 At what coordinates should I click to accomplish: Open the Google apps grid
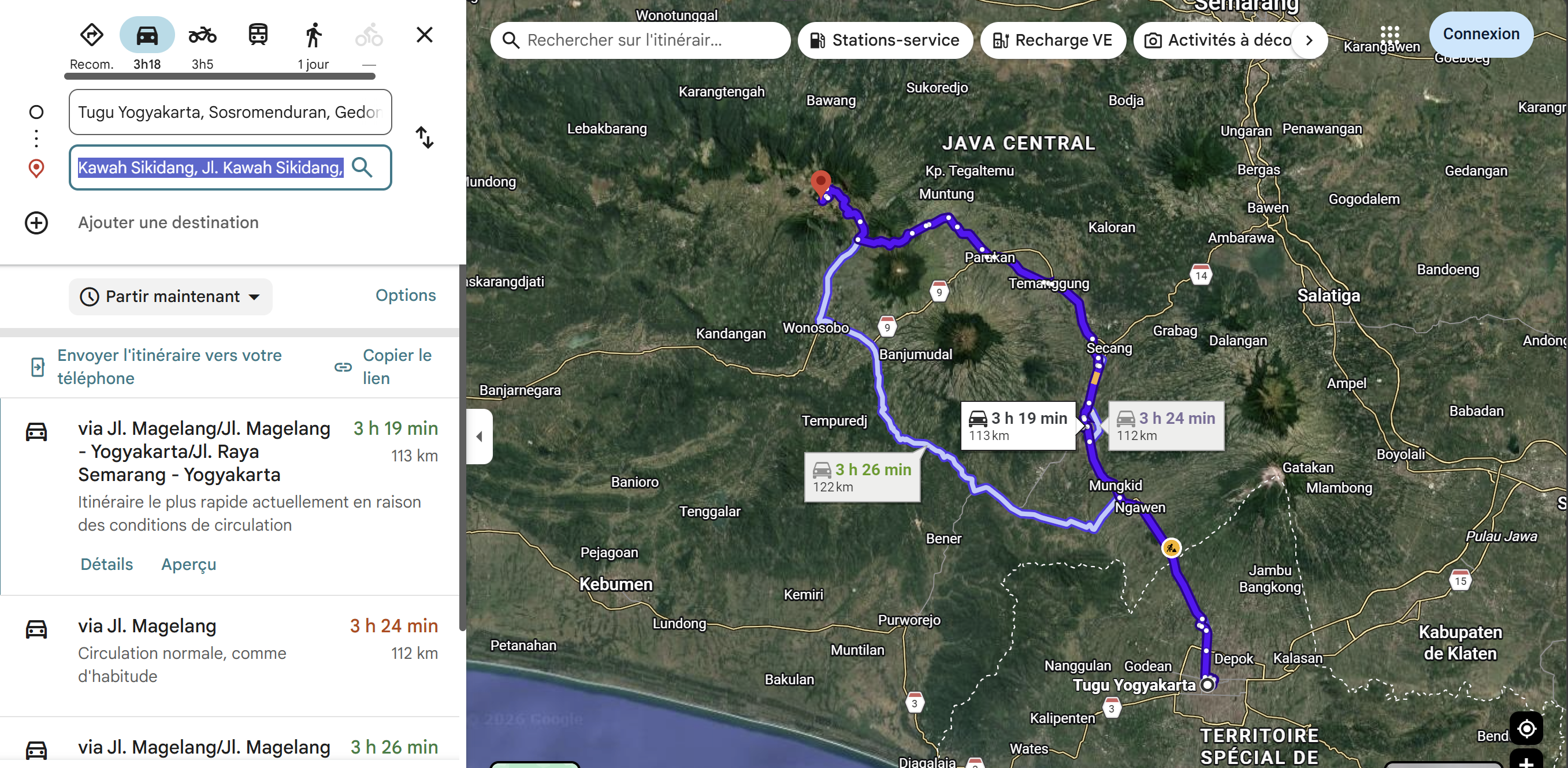(1389, 35)
